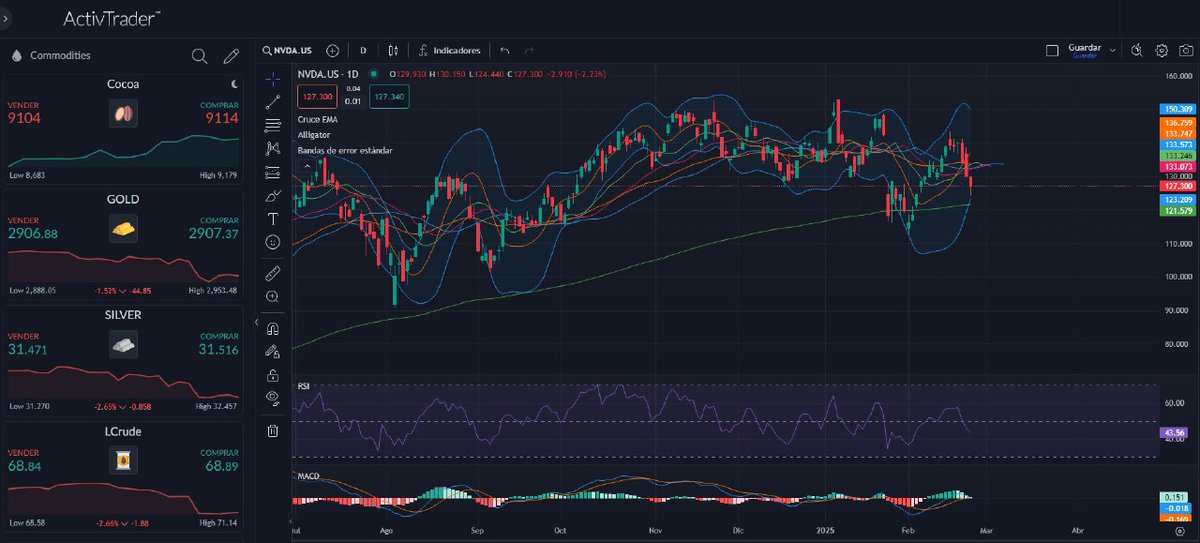Select the Alligator indicator label
This screenshot has width=1200, height=543.
[x=316, y=134]
